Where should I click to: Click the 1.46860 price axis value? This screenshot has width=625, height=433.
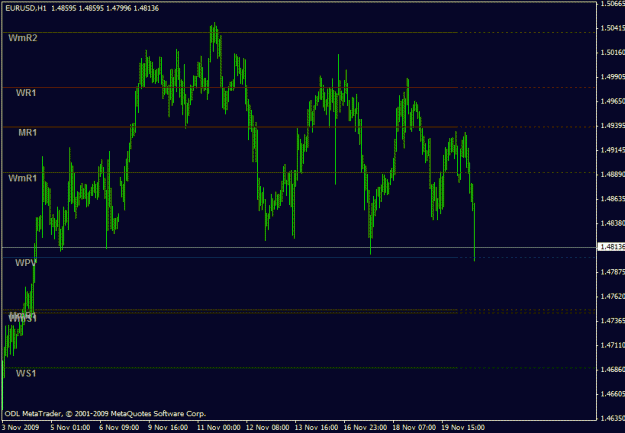(x=613, y=370)
